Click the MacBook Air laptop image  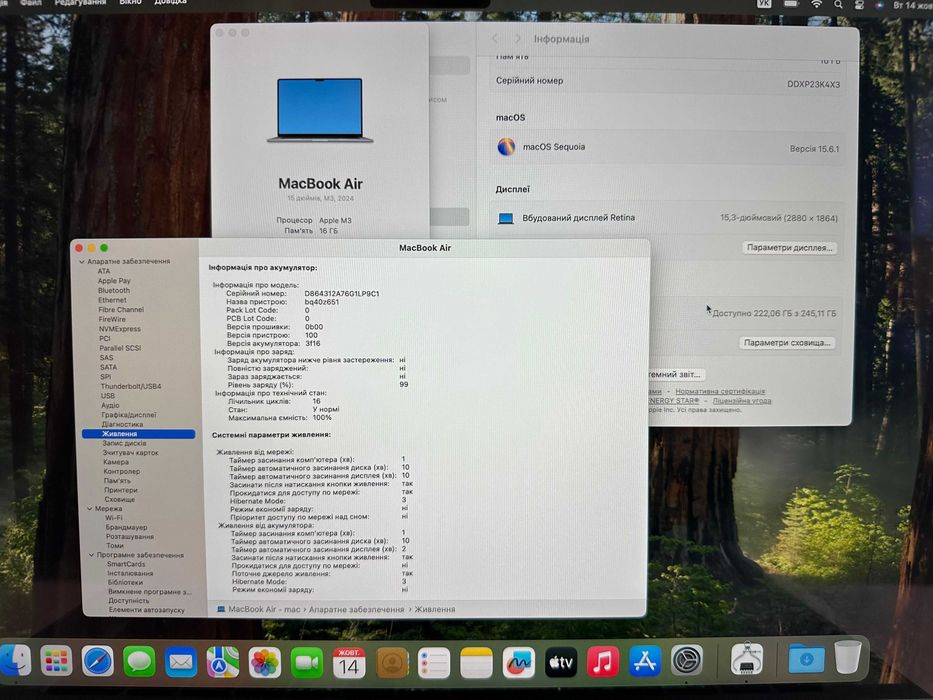320,111
